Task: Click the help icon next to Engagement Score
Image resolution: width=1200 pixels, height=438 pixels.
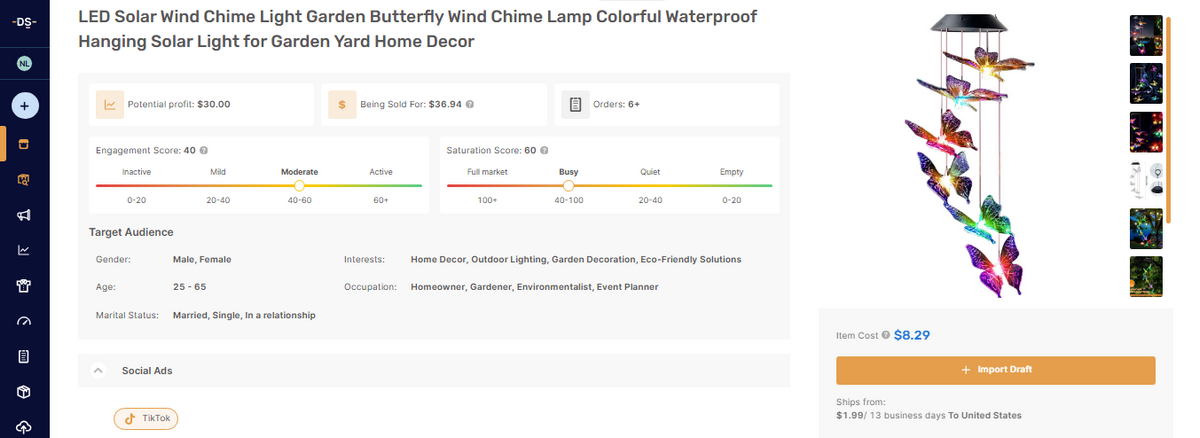Action: pyautogui.click(x=204, y=150)
